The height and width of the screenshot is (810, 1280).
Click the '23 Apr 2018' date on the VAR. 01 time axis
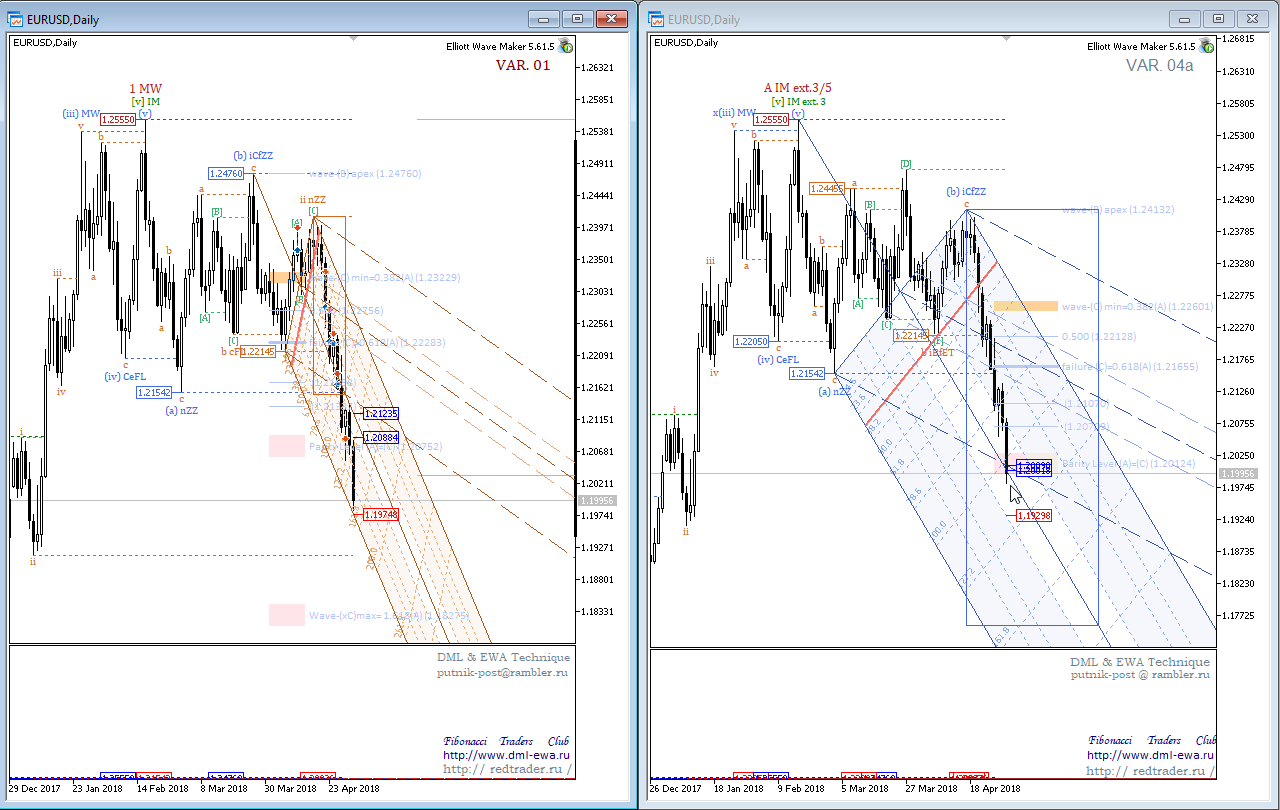[x=353, y=788]
